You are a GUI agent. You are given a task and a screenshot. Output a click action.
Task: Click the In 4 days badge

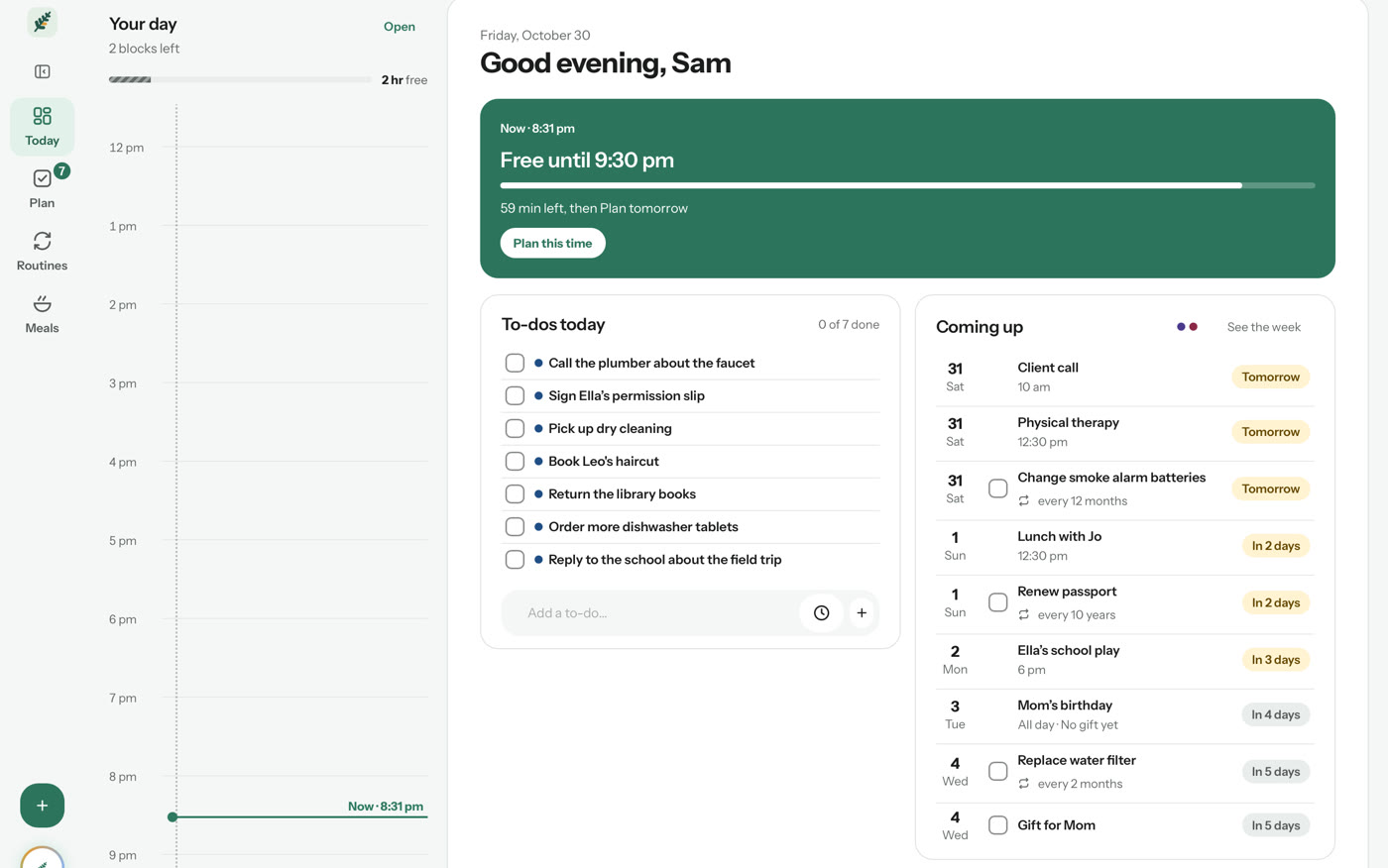click(1275, 714)
